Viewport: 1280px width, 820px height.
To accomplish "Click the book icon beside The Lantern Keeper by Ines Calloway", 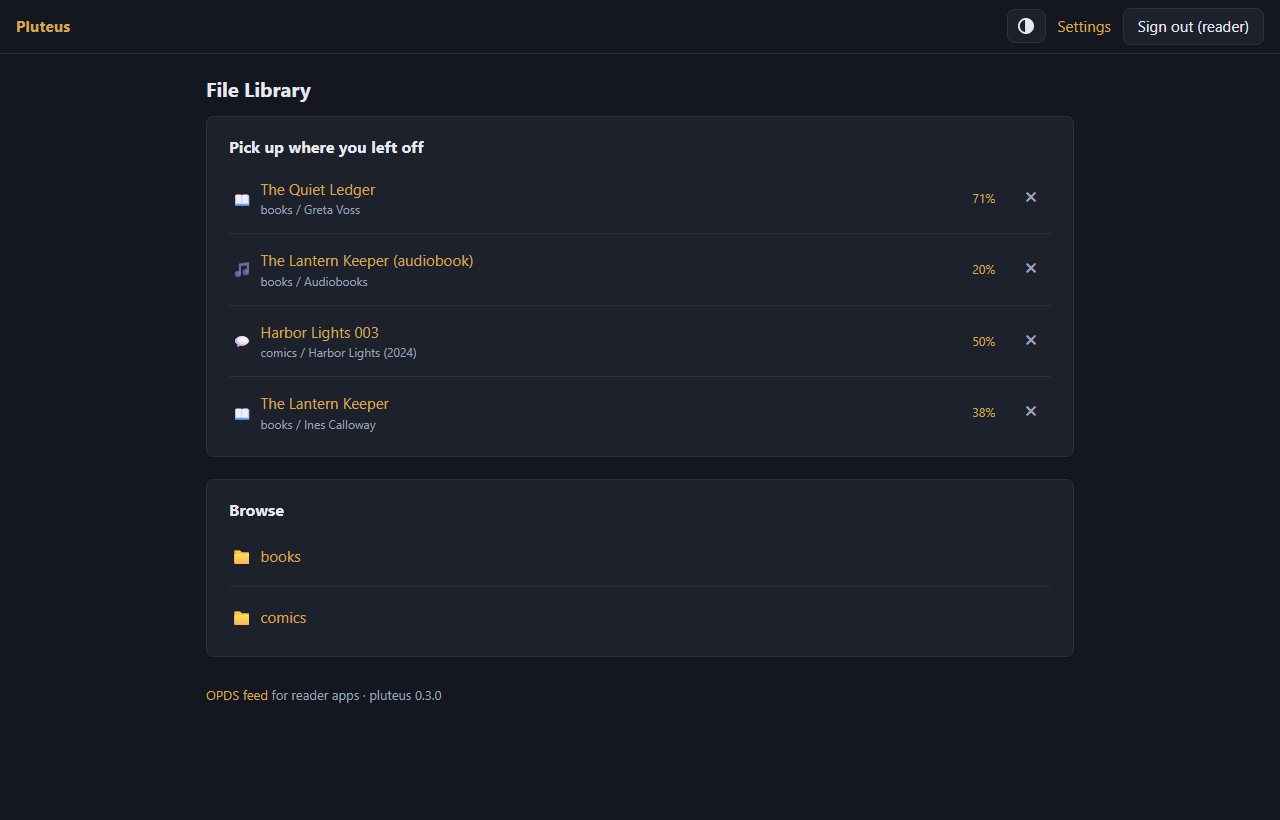I will tap(242, 413).
